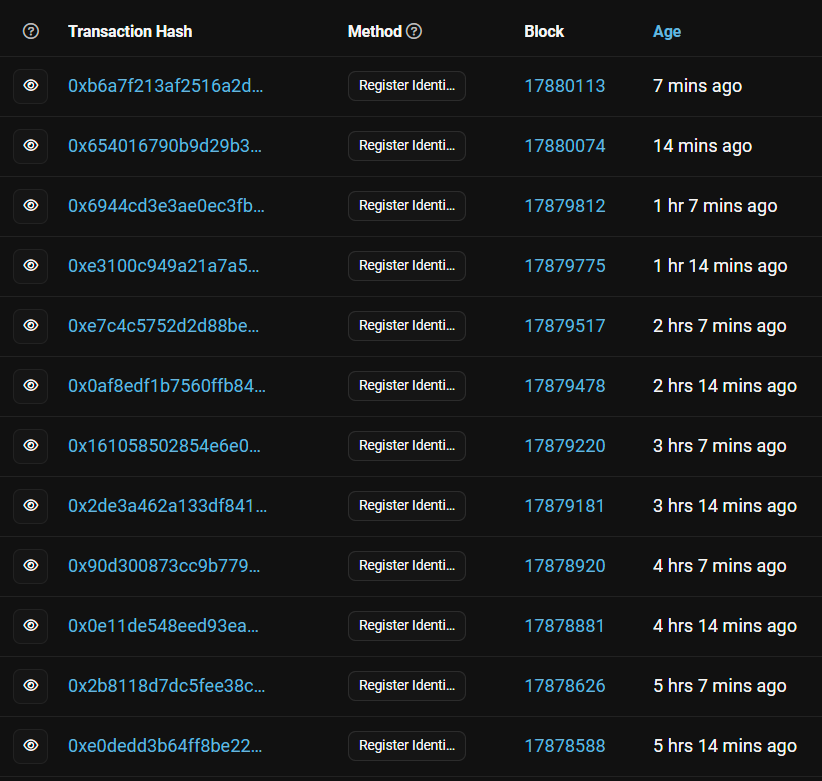
Task: Preview transaction 0xe3100c949a21a7a5 with eye icon
Action: pyautogui.click(x=30, y=266)
